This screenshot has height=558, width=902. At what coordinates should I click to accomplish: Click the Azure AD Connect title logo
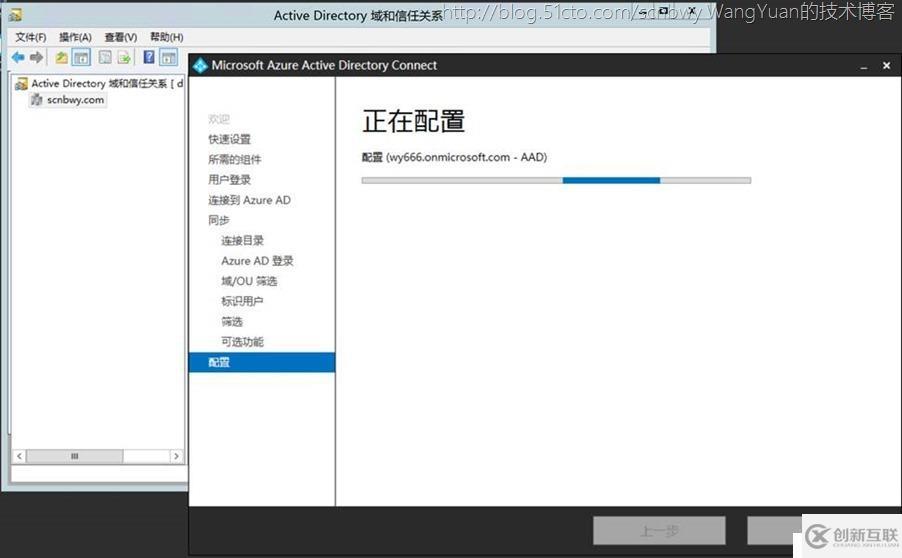point(200,65)
